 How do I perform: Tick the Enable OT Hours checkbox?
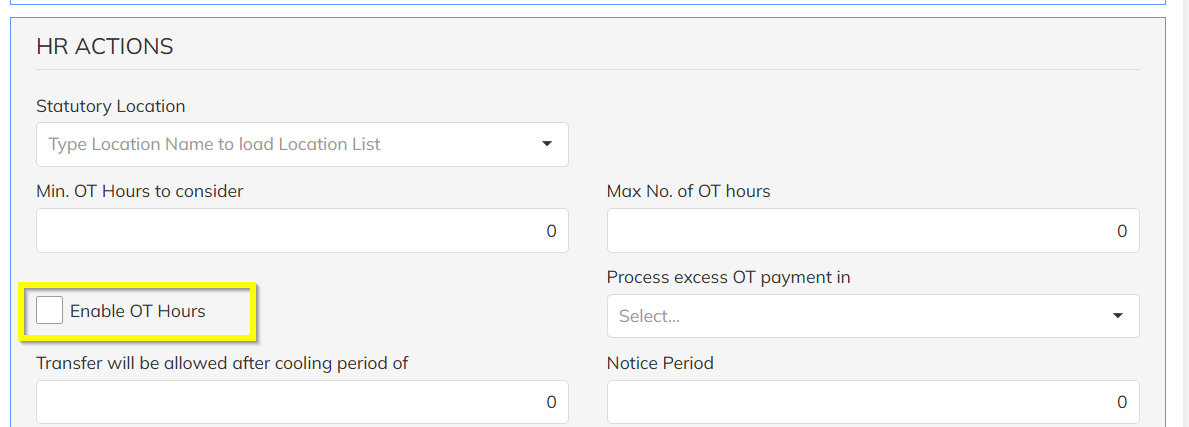pyautogui.click(x=49, y=311)
